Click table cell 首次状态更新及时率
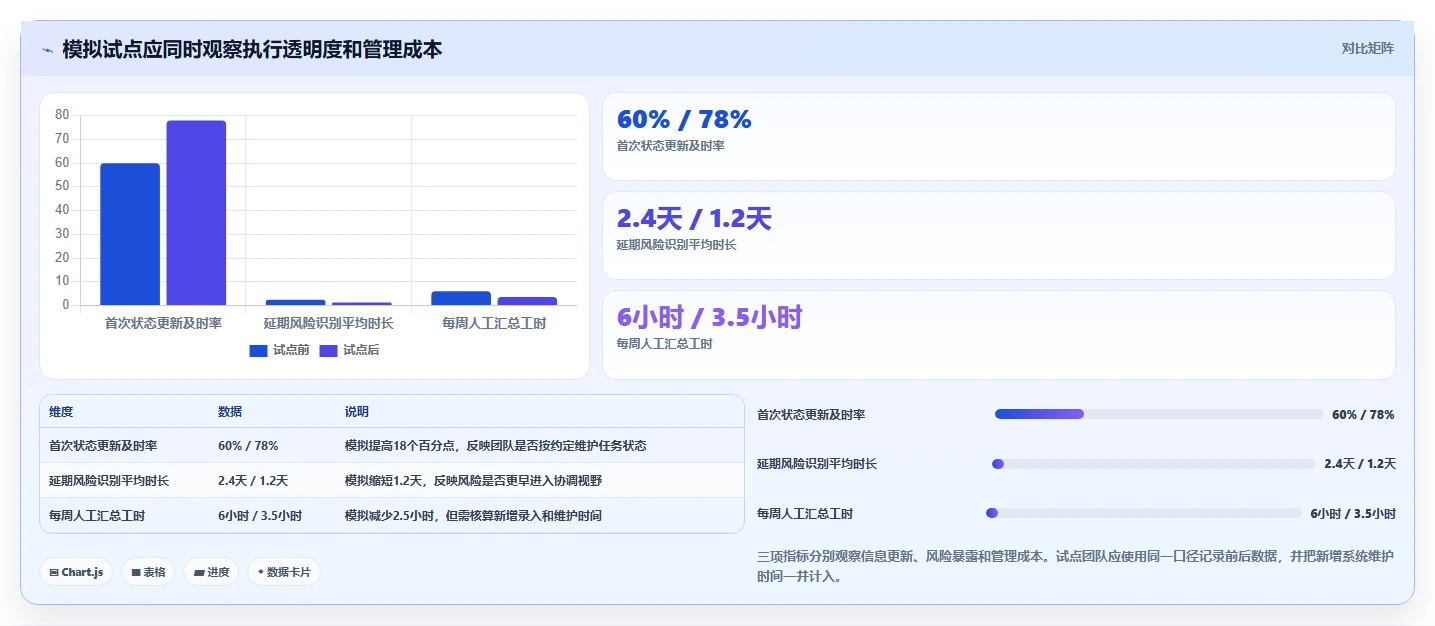The image size is (1435, 626). [x=103, y=445]
